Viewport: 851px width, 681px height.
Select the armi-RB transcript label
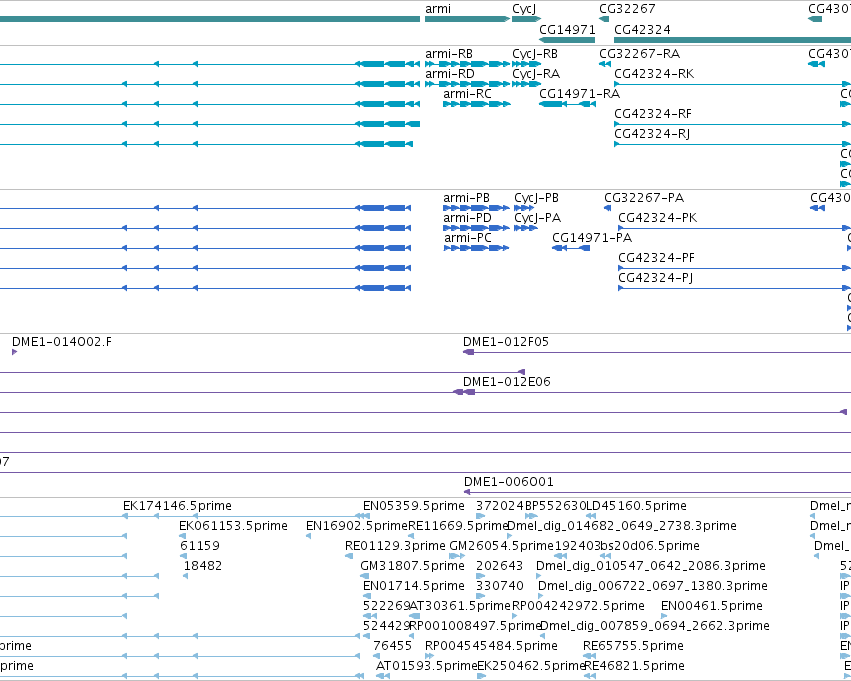point(449,54)
